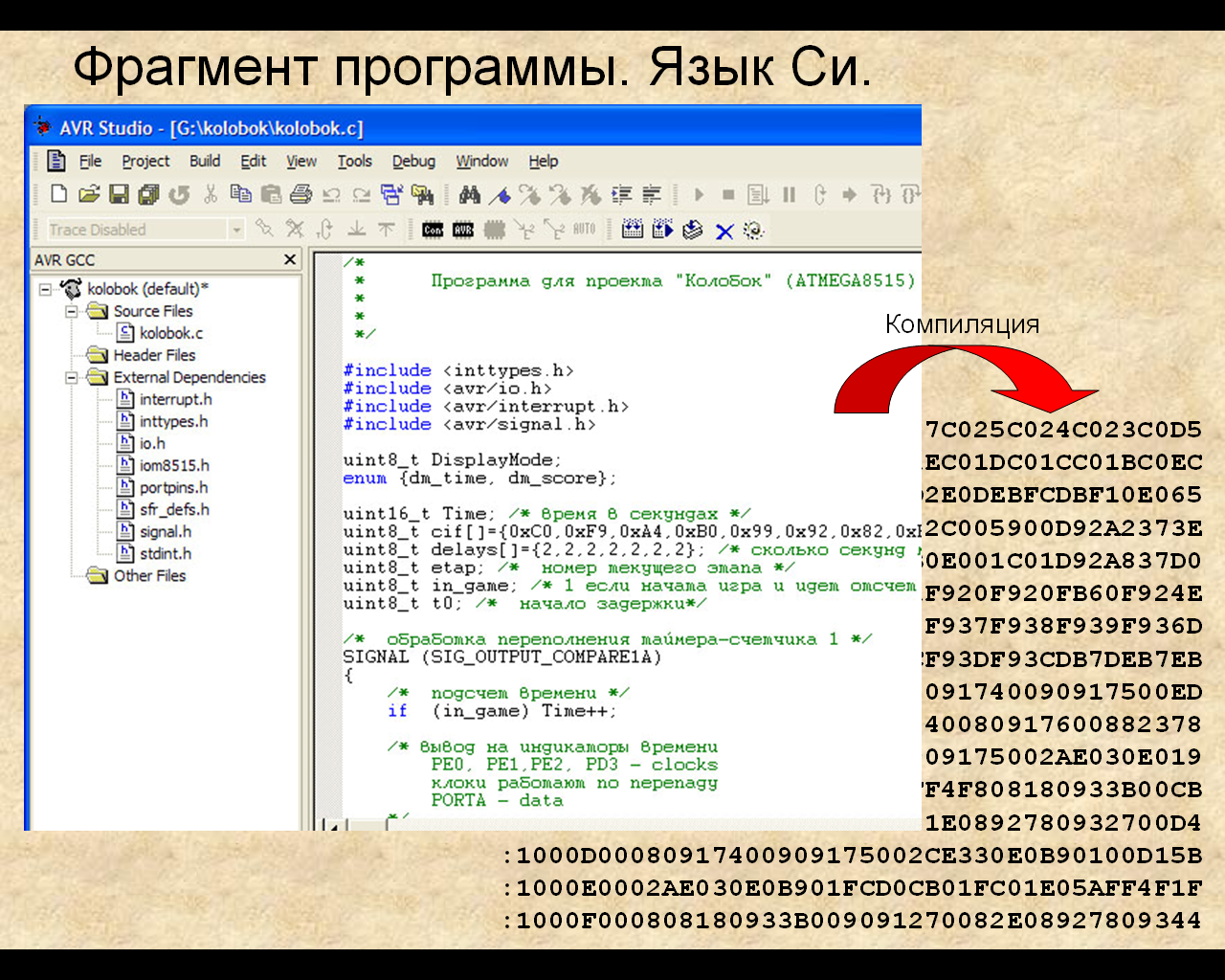
Task: Open the Window menu
Action: click(482, 161)
